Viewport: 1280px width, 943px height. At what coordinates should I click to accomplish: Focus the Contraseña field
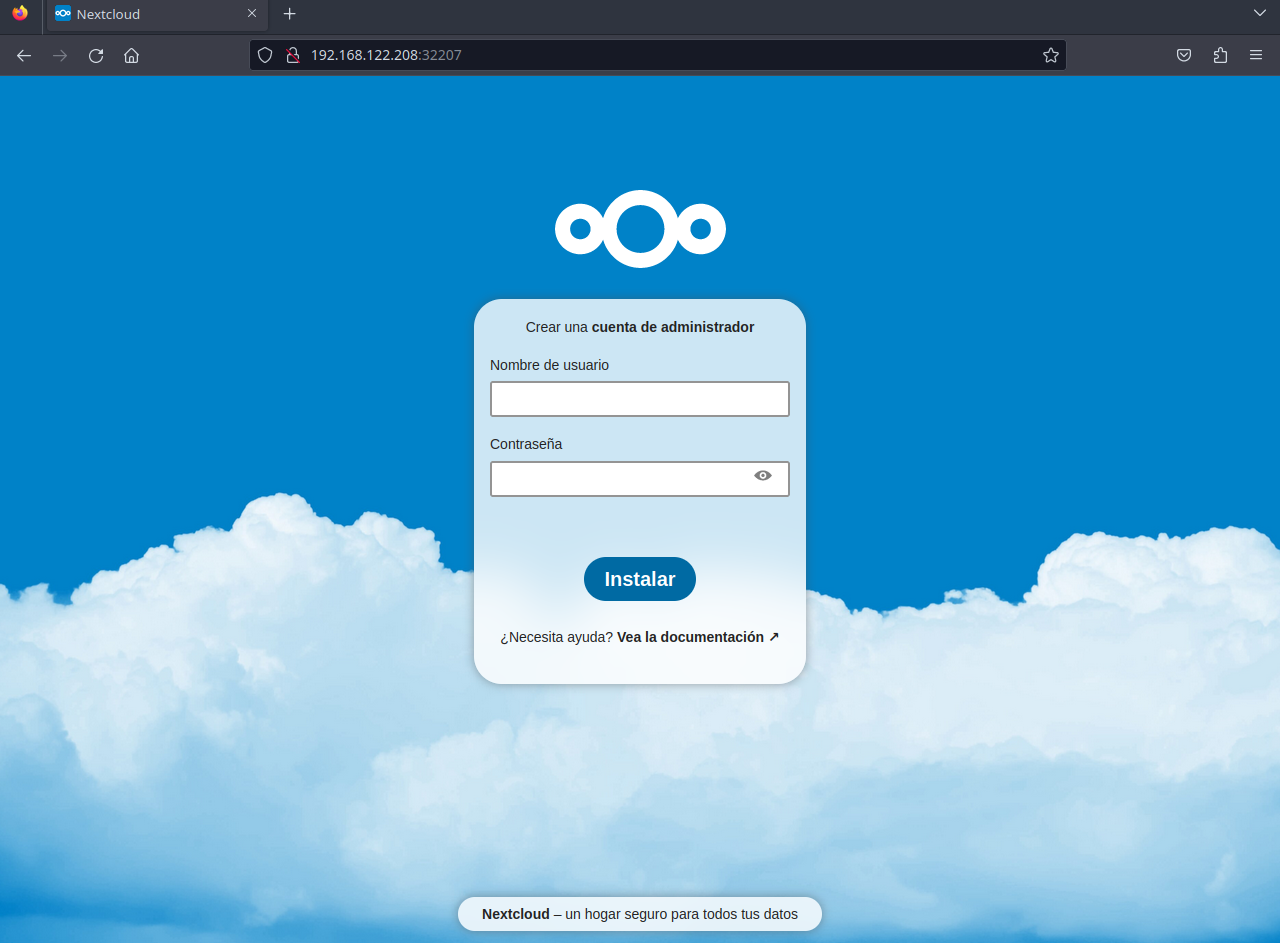640,479
